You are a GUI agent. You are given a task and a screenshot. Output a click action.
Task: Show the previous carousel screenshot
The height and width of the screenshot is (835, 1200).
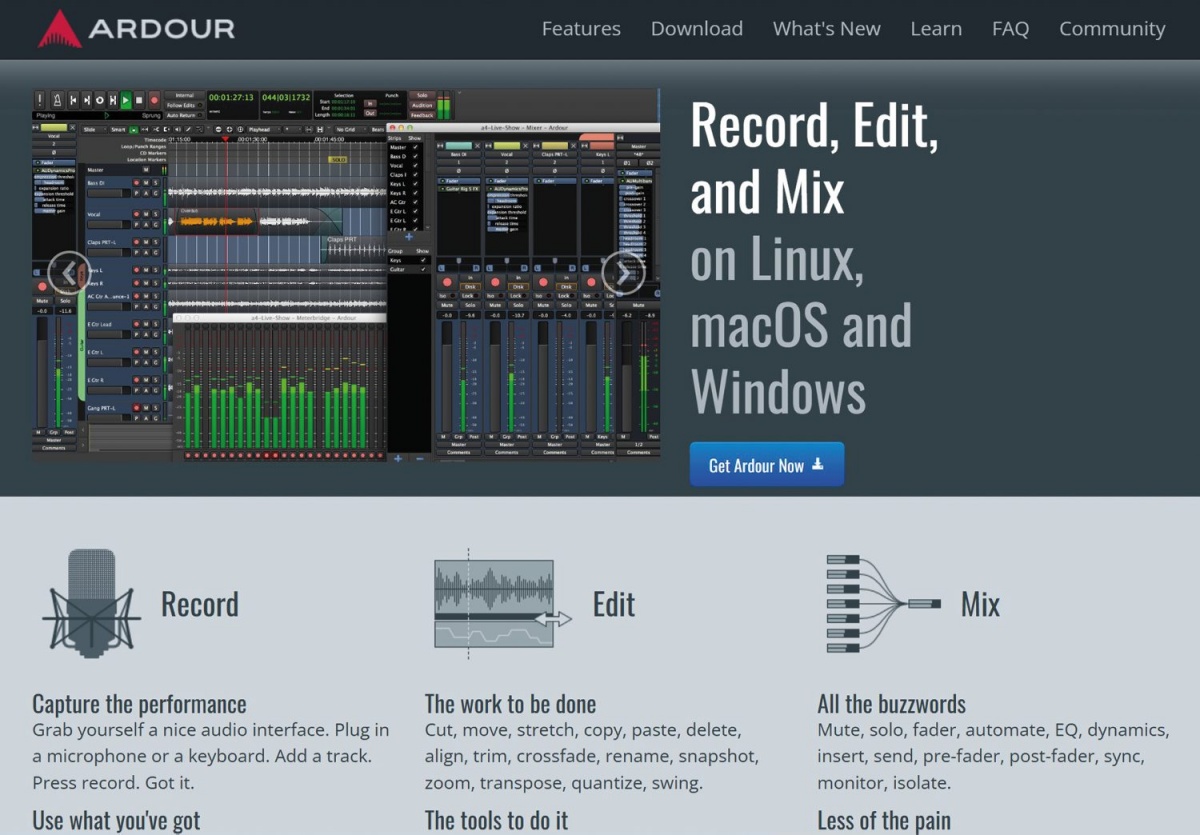tap(69, 272)
